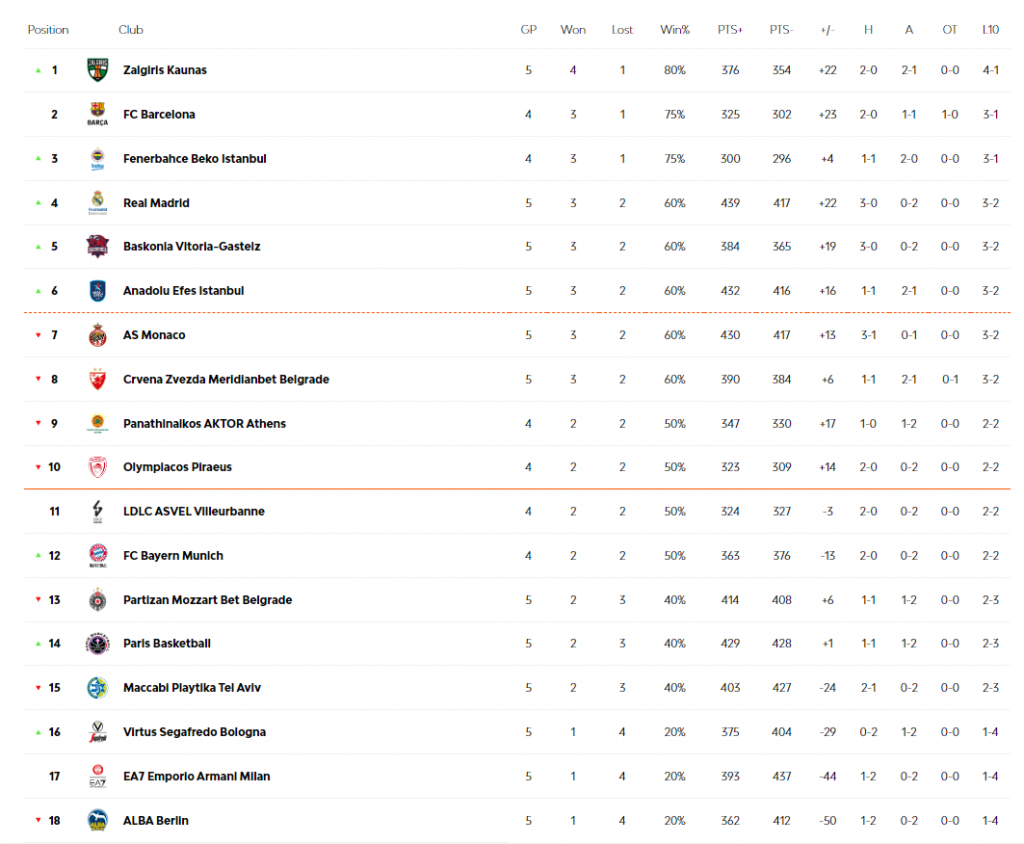The image size is (1024, 844).
Task: Click the Real Madrid crest icon
Action: click(97, 203)
